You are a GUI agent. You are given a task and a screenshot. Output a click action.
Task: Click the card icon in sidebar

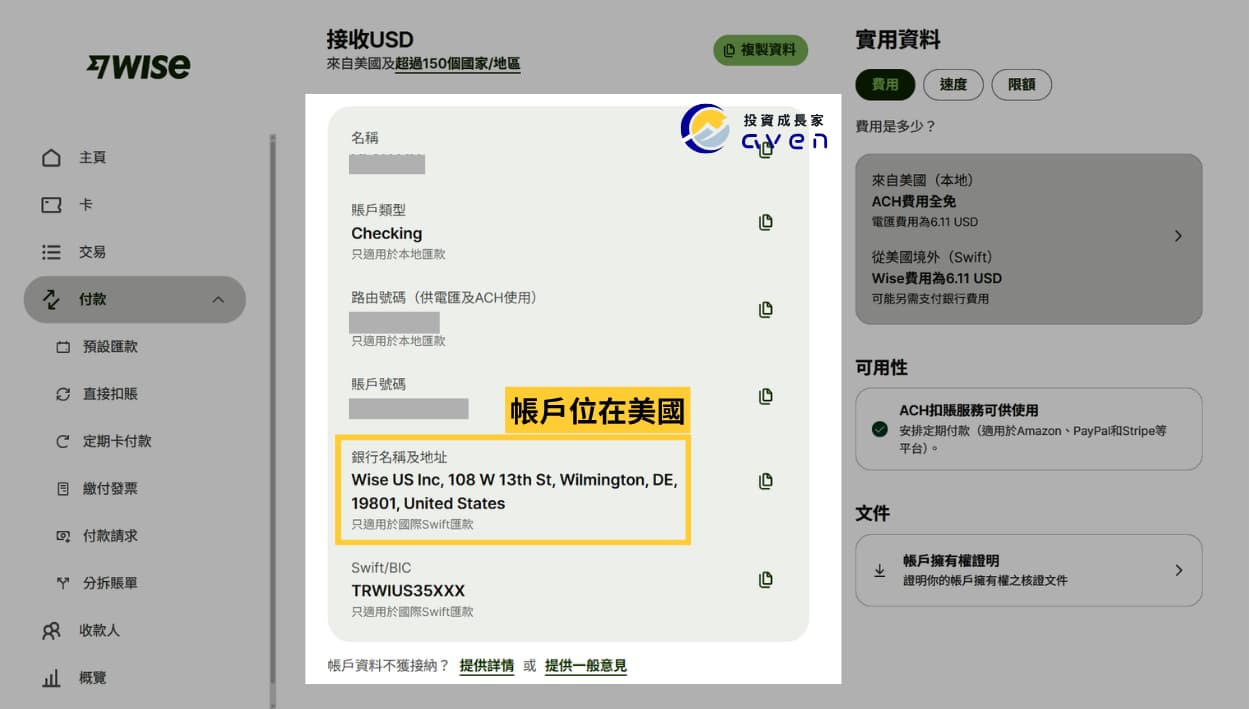(51, 205)
